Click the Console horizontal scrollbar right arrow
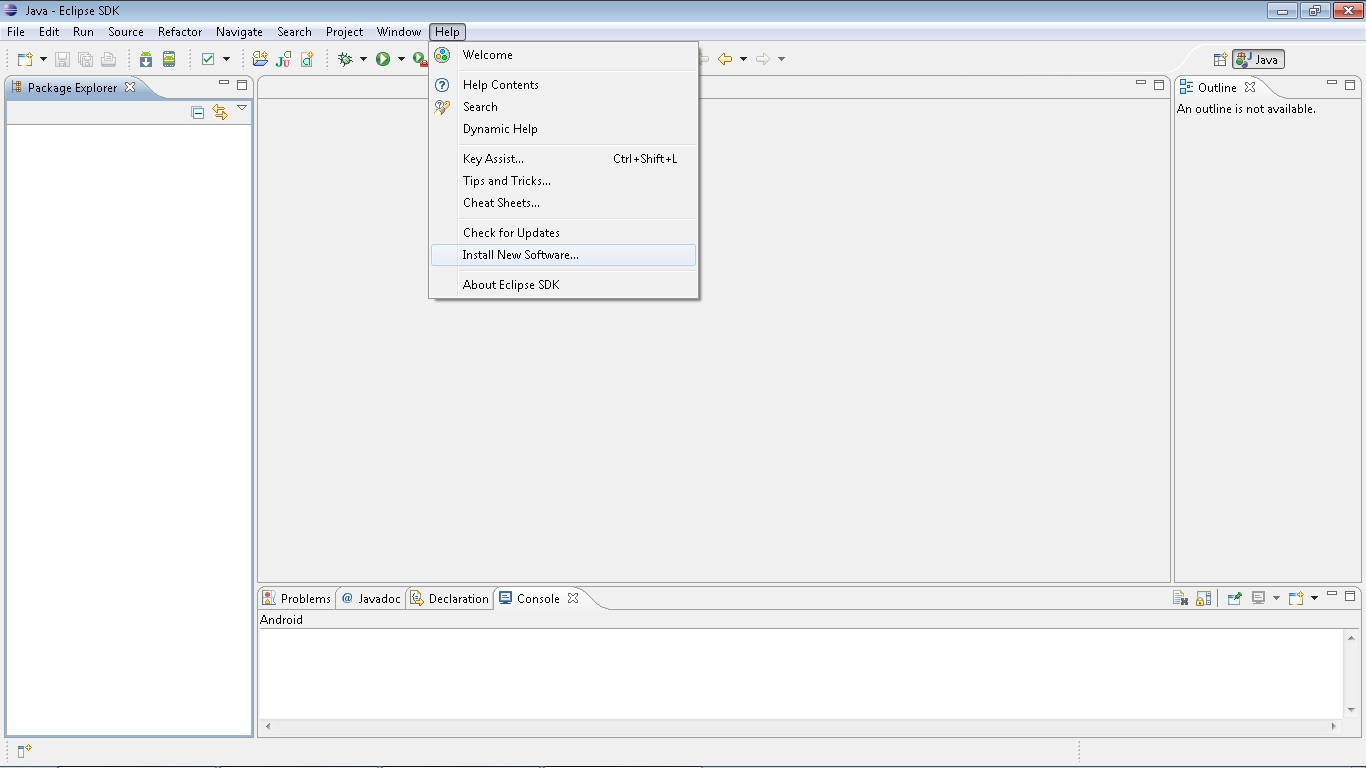The width and height of the screenshot is (1366, 768). click(x=1335, y=726)
